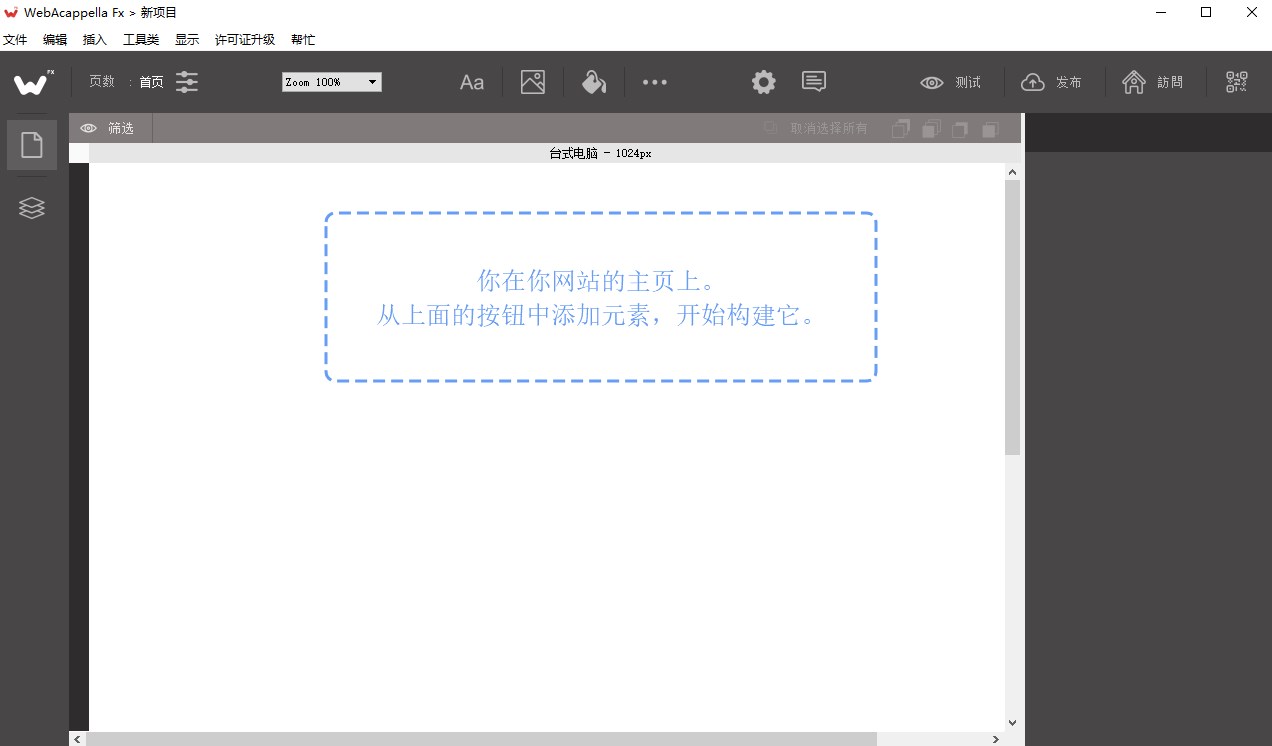The image size is (1272, 746).
Task: Select the pages panel icon in sidebar
Action: (31, 144)
